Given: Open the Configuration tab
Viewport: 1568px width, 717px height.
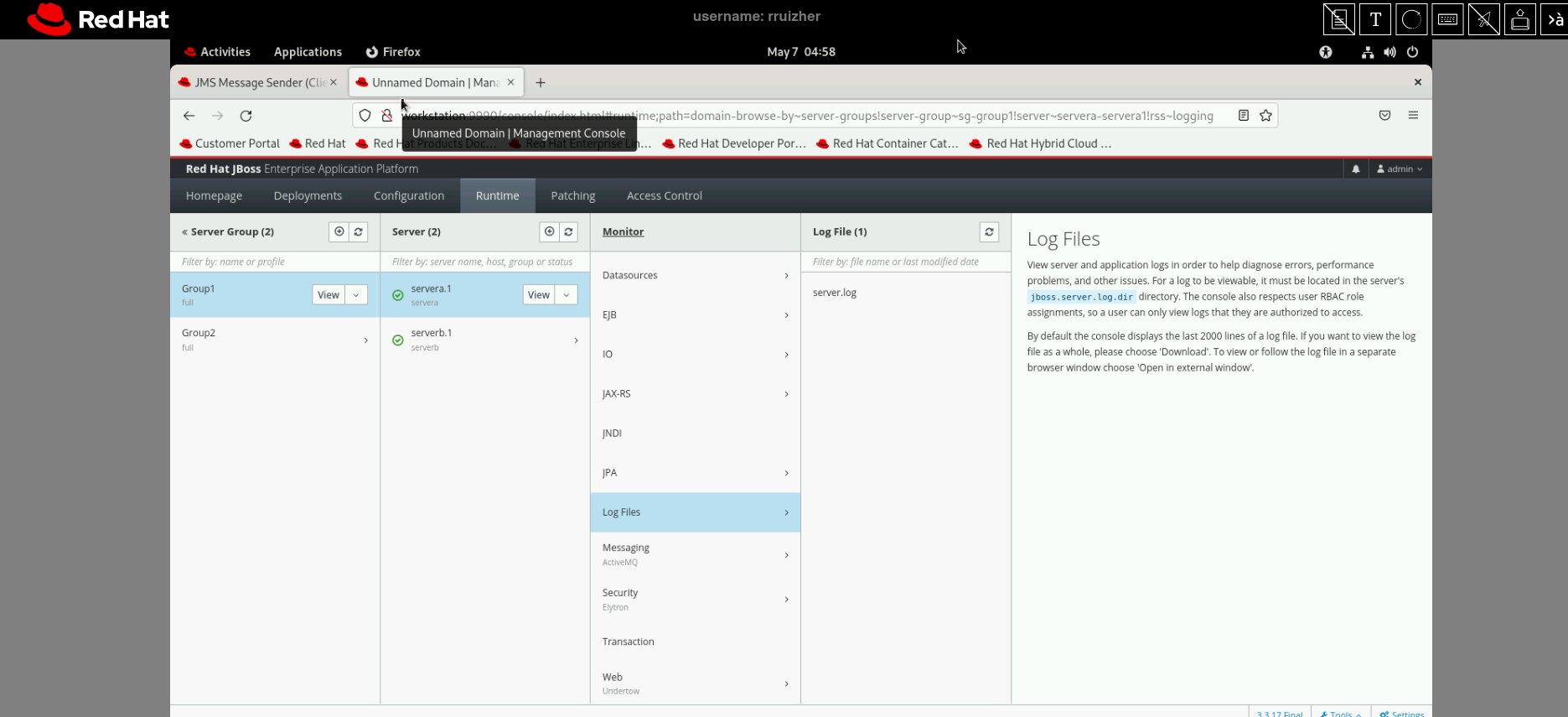Looking at the screenshot, I should point(409,195).
